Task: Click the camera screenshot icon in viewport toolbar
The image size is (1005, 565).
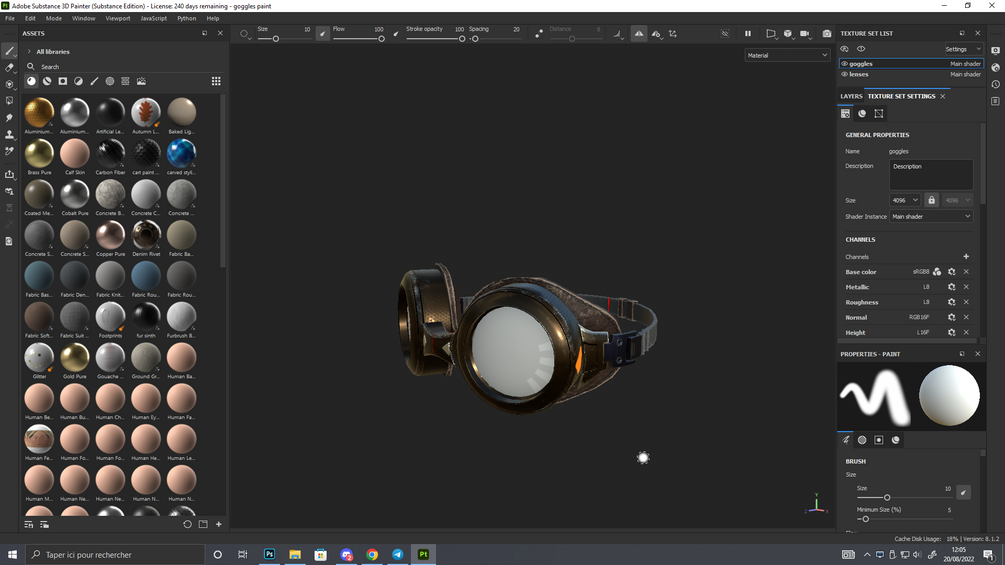Action: tap(826, 34)
